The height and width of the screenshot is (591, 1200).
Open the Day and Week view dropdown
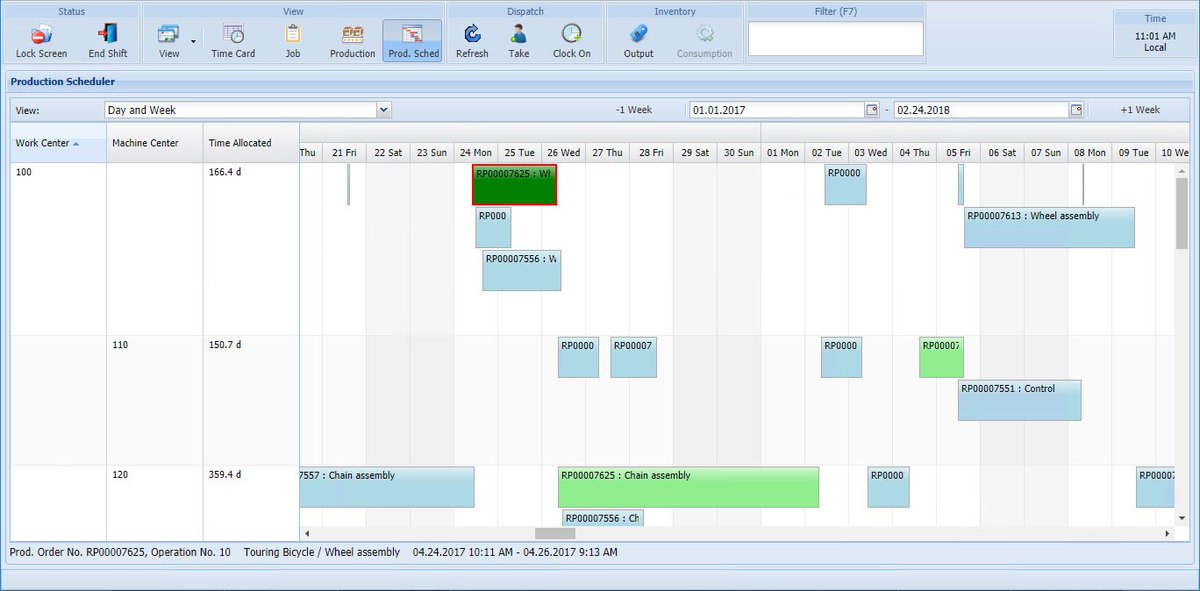(384, 110)
